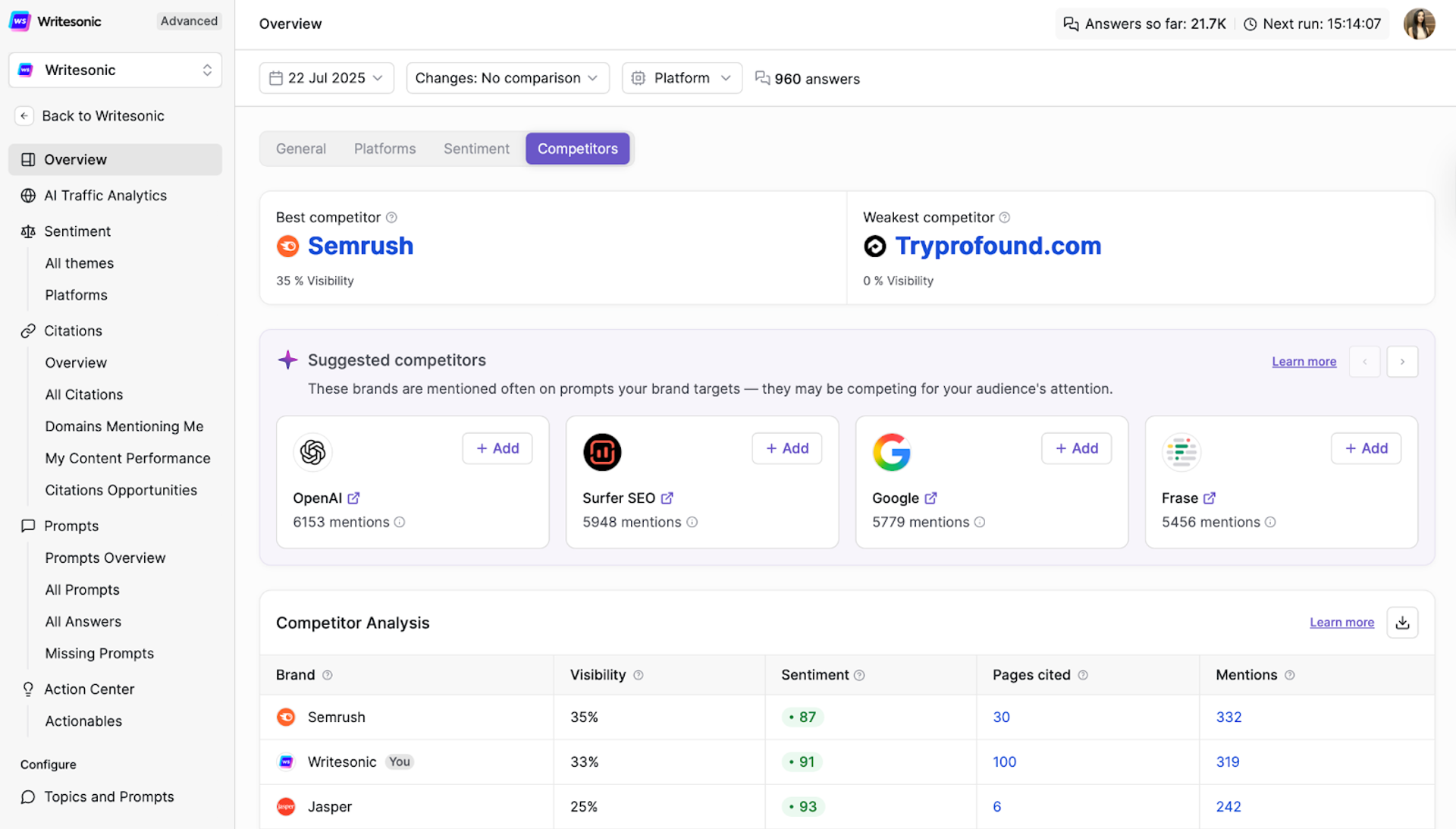Go to next suggested competitors page
Image resolution: width=1456 pixels, height=829 pixels.
[x=1402, y=362]
